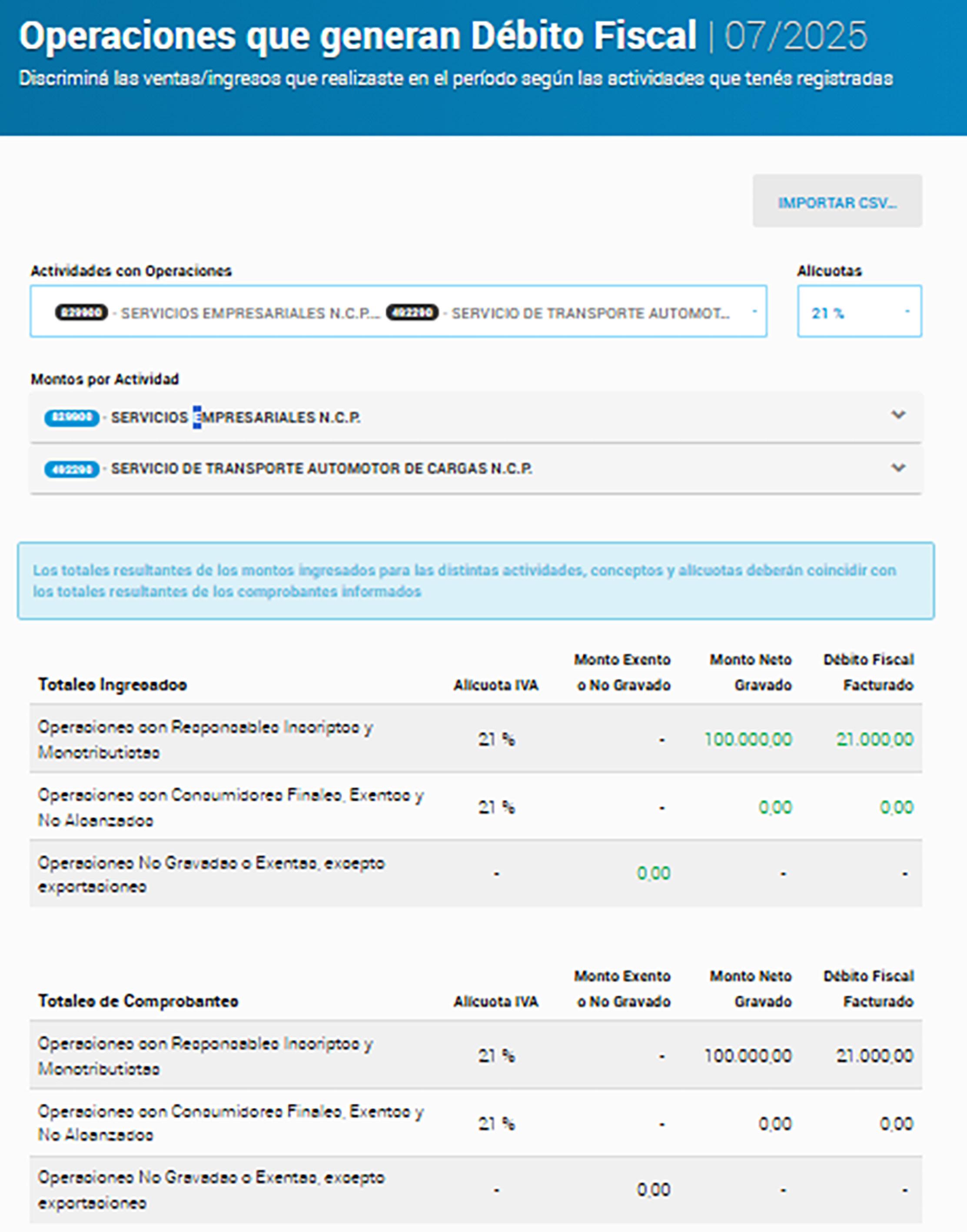
Task: Open the Alícuotas 21 % dropdown
Action: (859, 312)
